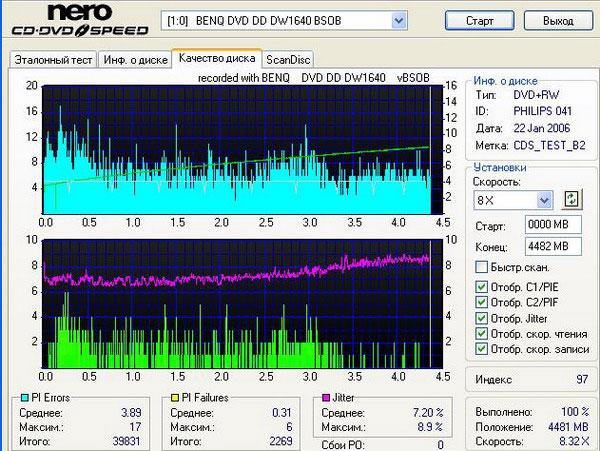Open the BENQ DVD drive selection dropdown
The height and width of the screenshot is (451, 600).
[398, 20]
